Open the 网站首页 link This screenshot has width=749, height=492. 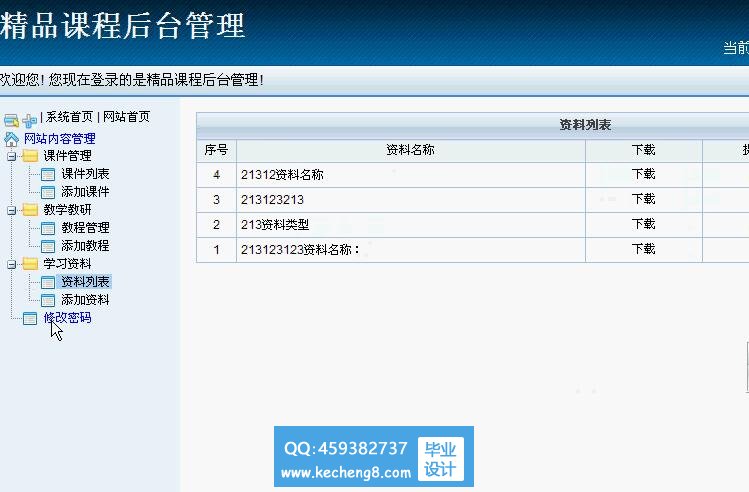click(x=127, y=117)
